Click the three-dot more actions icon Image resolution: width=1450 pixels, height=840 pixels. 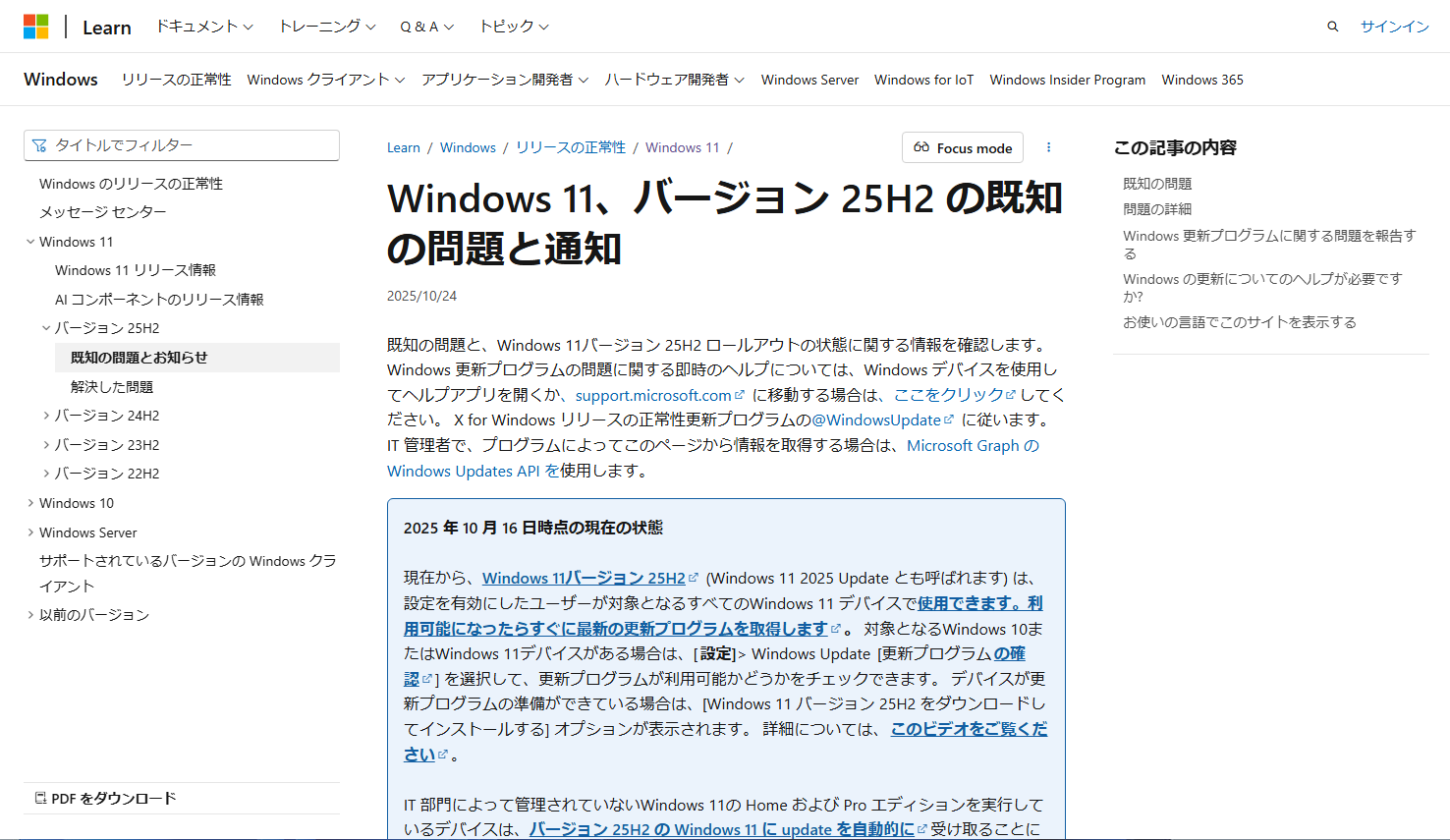point(1048,147)
